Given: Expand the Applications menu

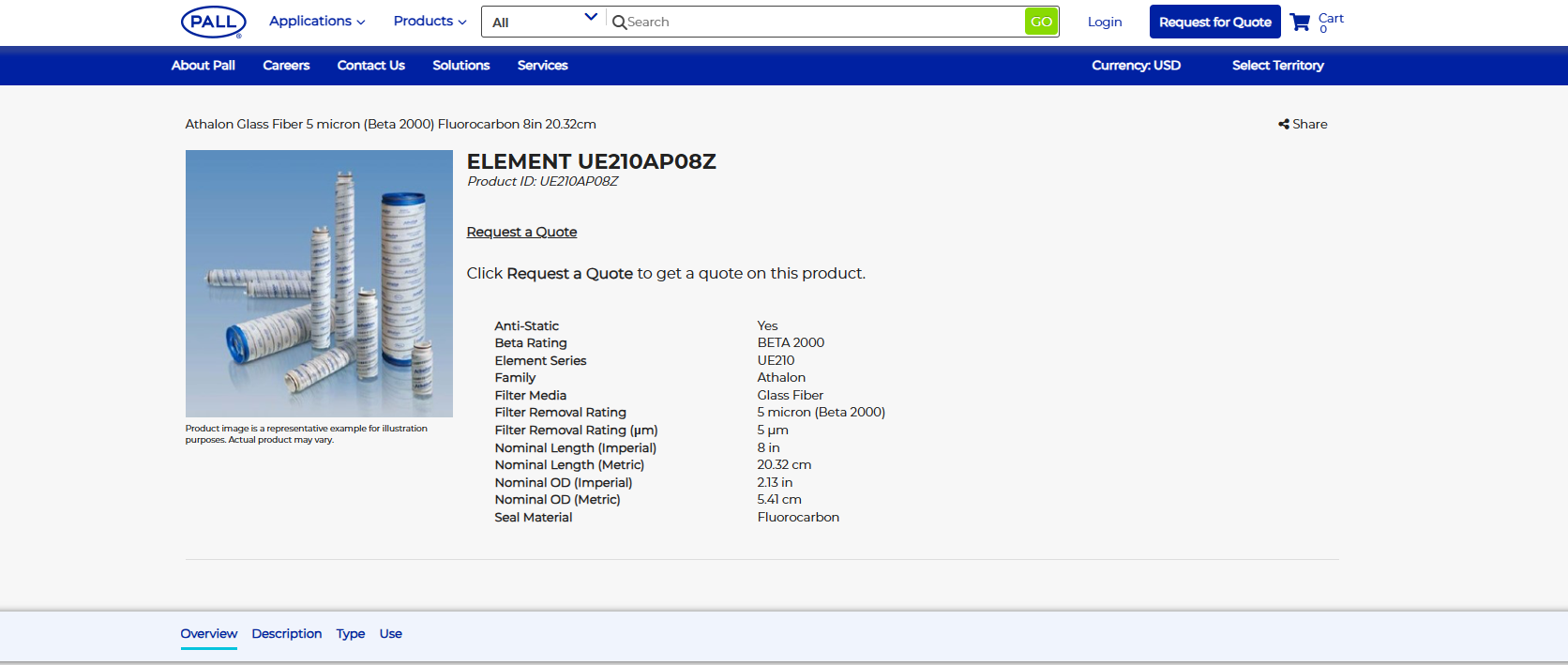Looking at the screenshot, I should pos(317,21).
